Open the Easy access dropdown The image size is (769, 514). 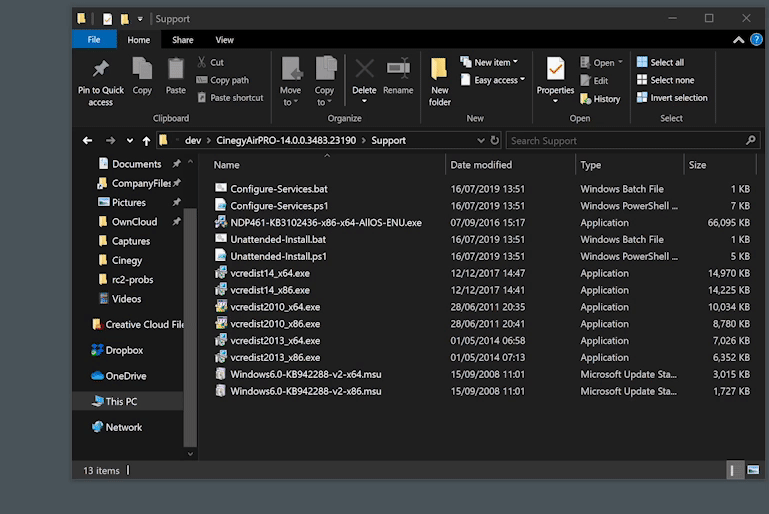493,80
